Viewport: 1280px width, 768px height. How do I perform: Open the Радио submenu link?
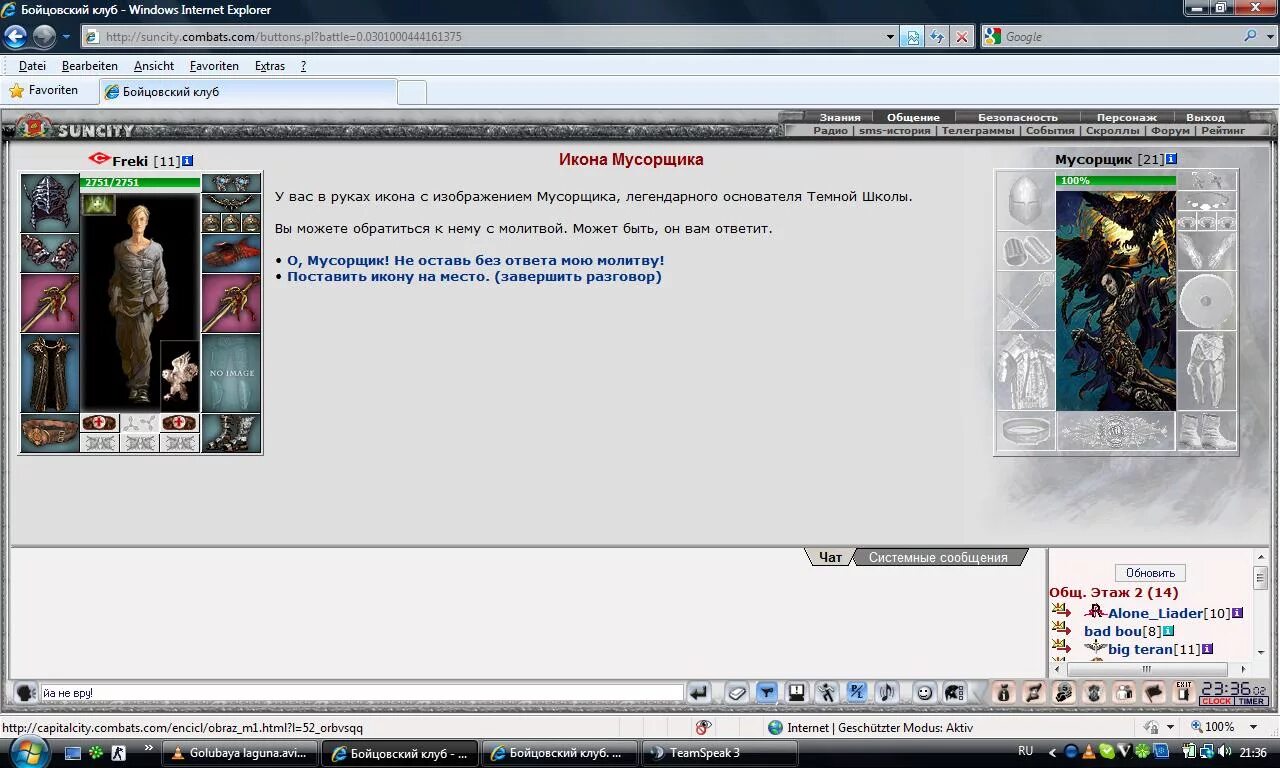point(830,130)
